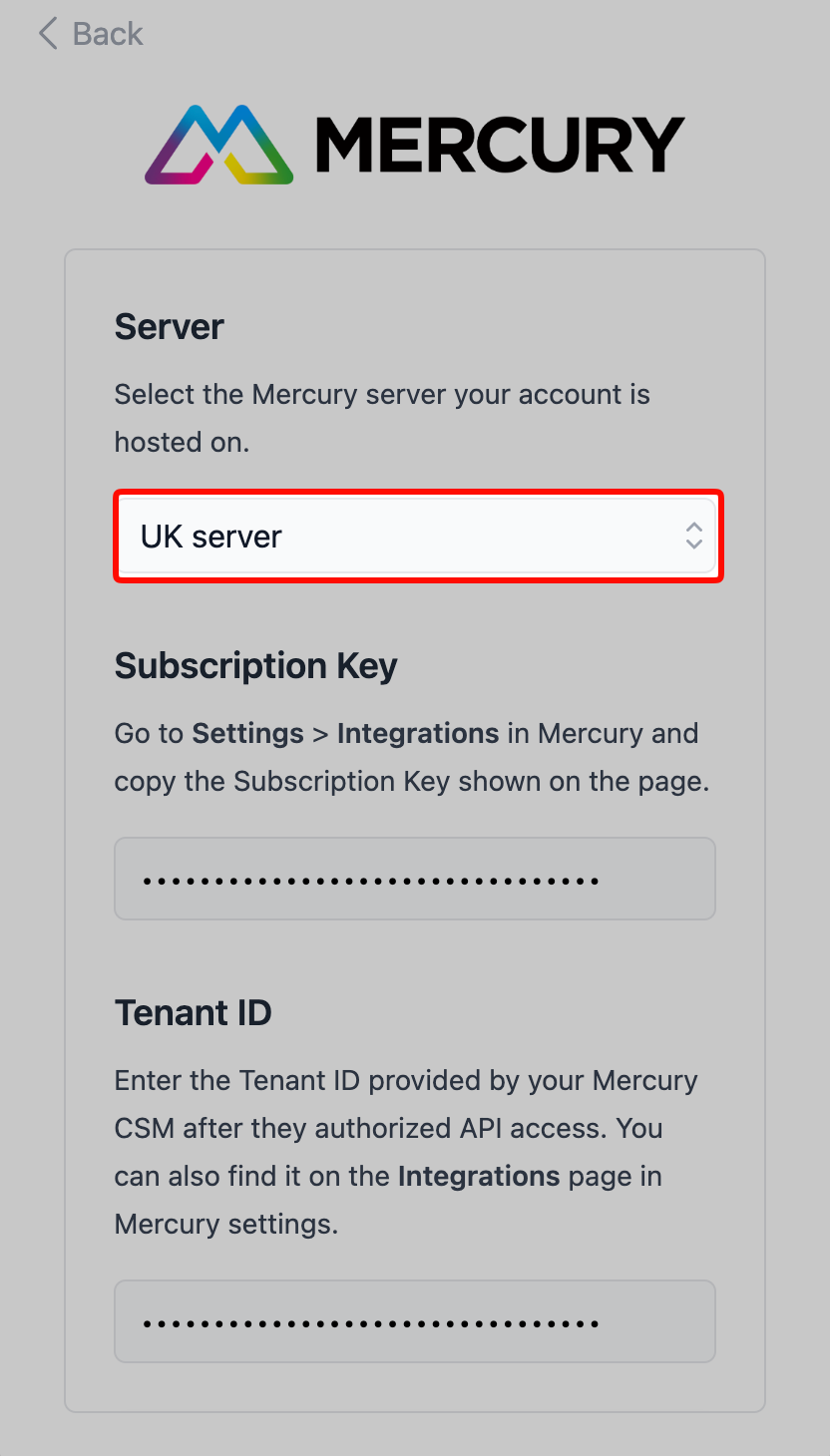Click bold "Settings" in Subscription Key instructions
Screen dimensions: 830x1456
coord(247,733)
